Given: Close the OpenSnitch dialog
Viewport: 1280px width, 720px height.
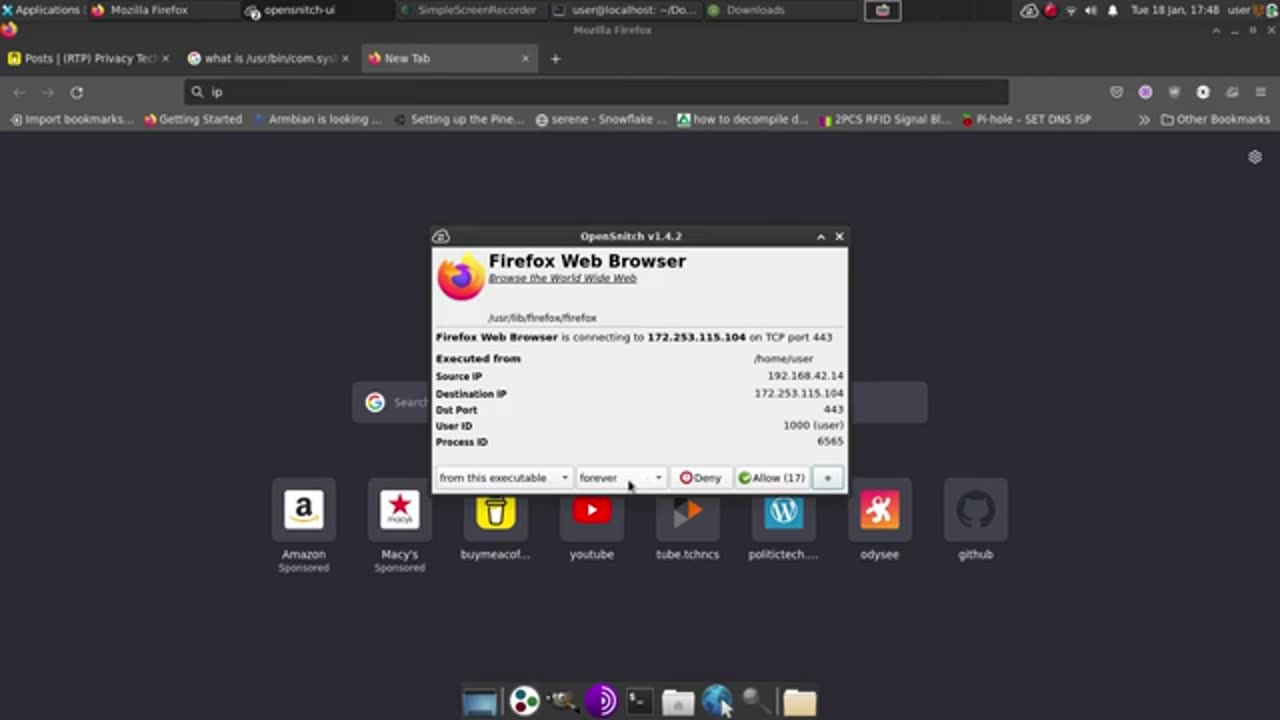Looking at the screenshot, I should 839,236.
